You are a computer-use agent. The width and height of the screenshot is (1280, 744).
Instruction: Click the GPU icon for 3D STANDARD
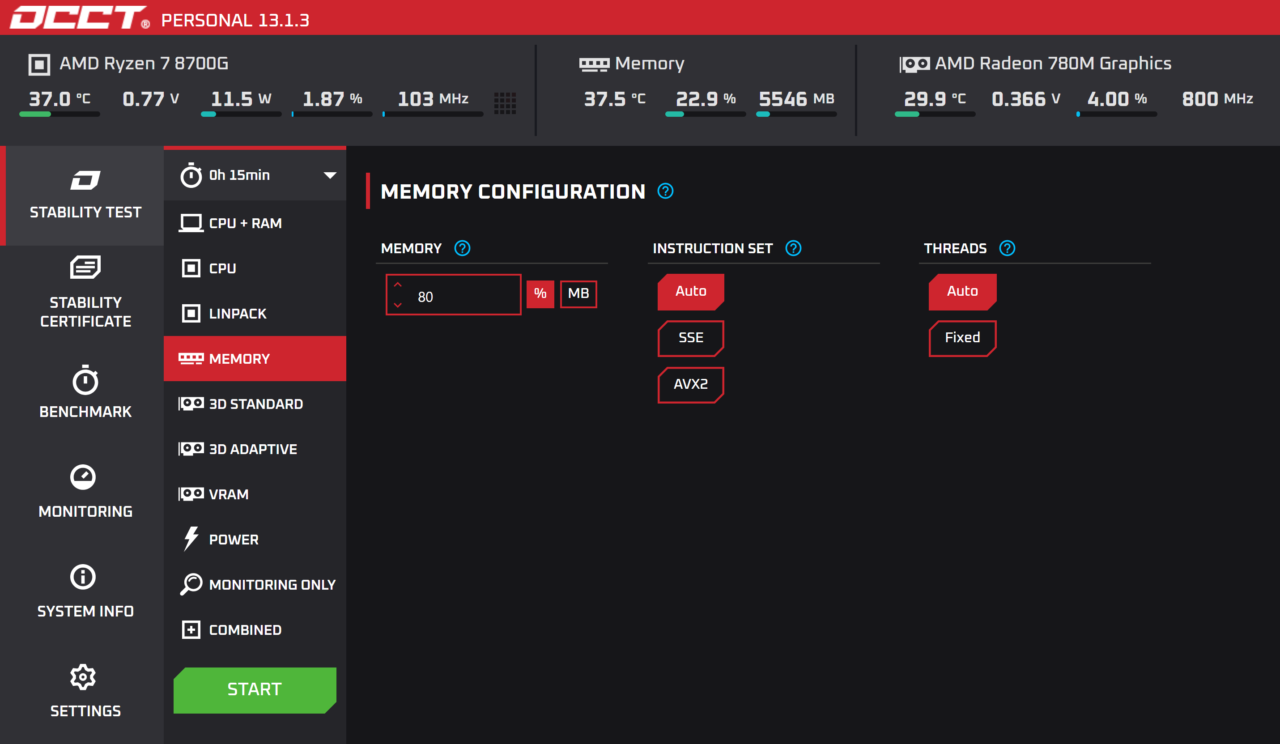(191, 404)
